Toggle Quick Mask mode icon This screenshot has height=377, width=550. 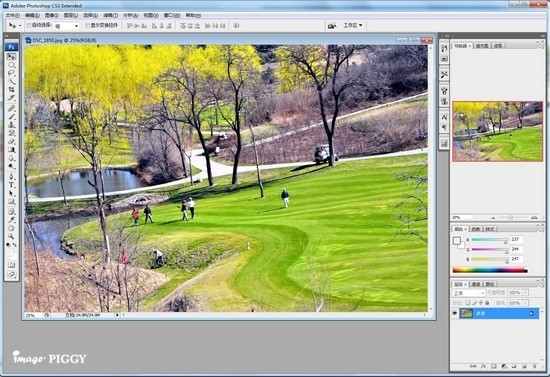tap(11, 265)
